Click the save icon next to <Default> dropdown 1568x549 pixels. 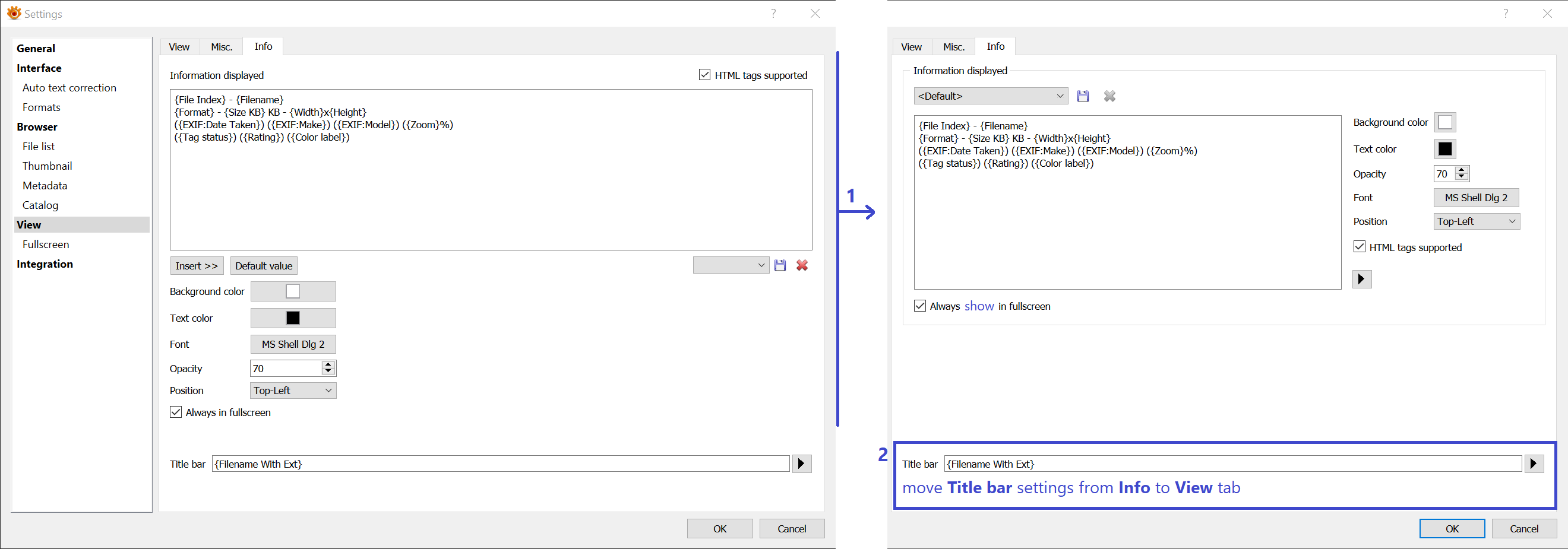pos(1082,96)
